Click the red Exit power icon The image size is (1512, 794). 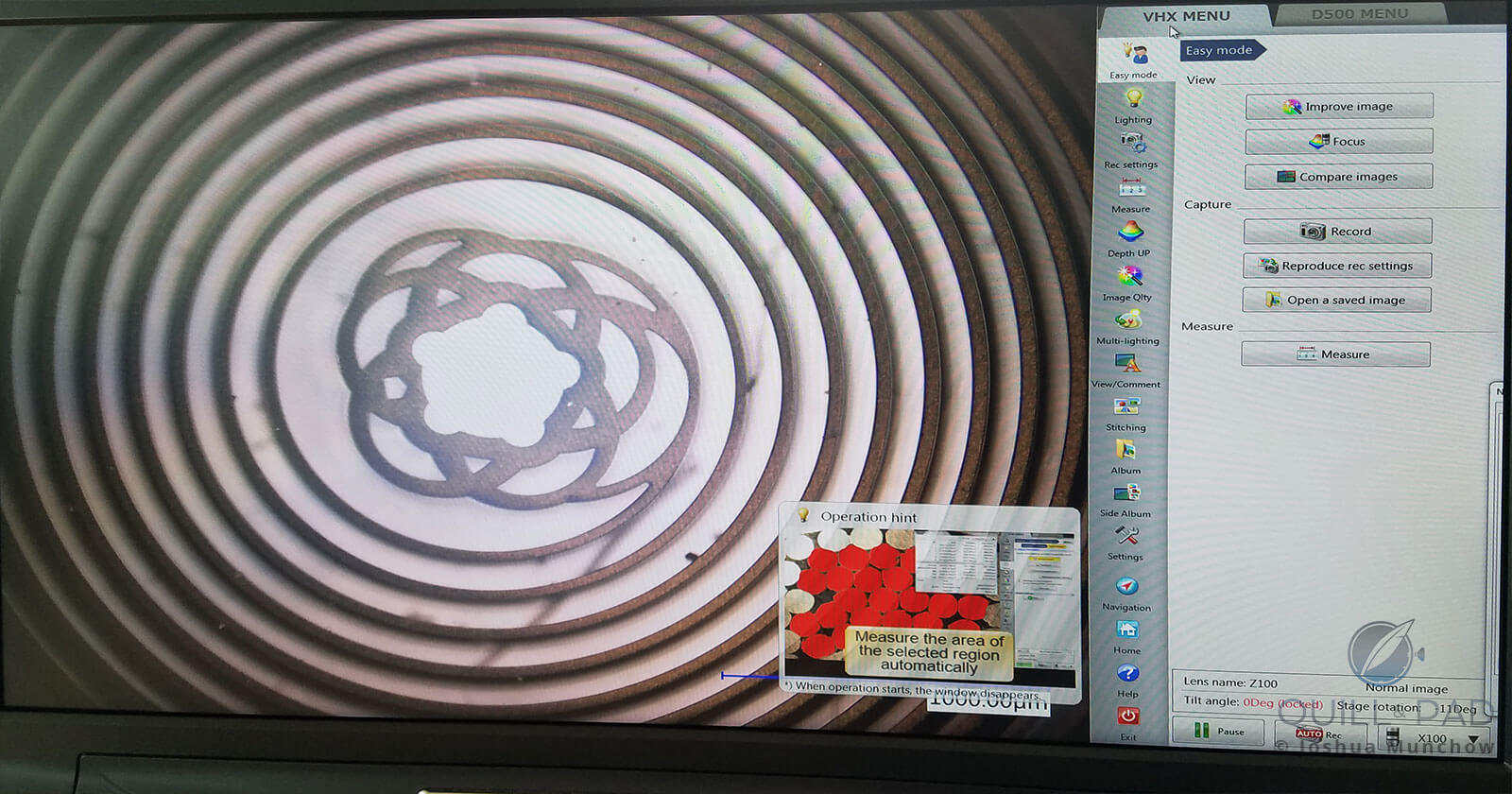click(1128, 716)
